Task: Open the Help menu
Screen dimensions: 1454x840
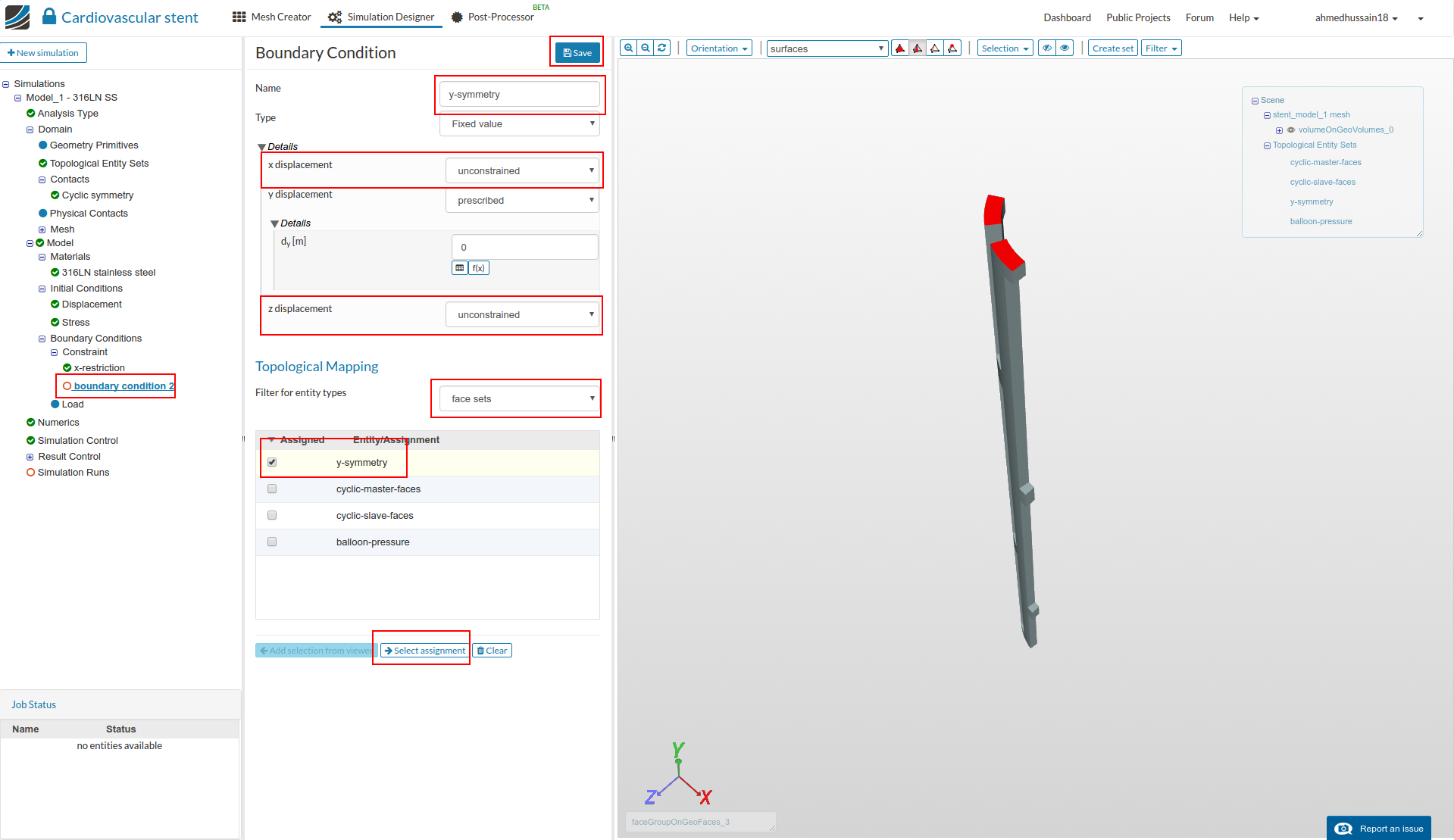Action: click(1243, 17)
